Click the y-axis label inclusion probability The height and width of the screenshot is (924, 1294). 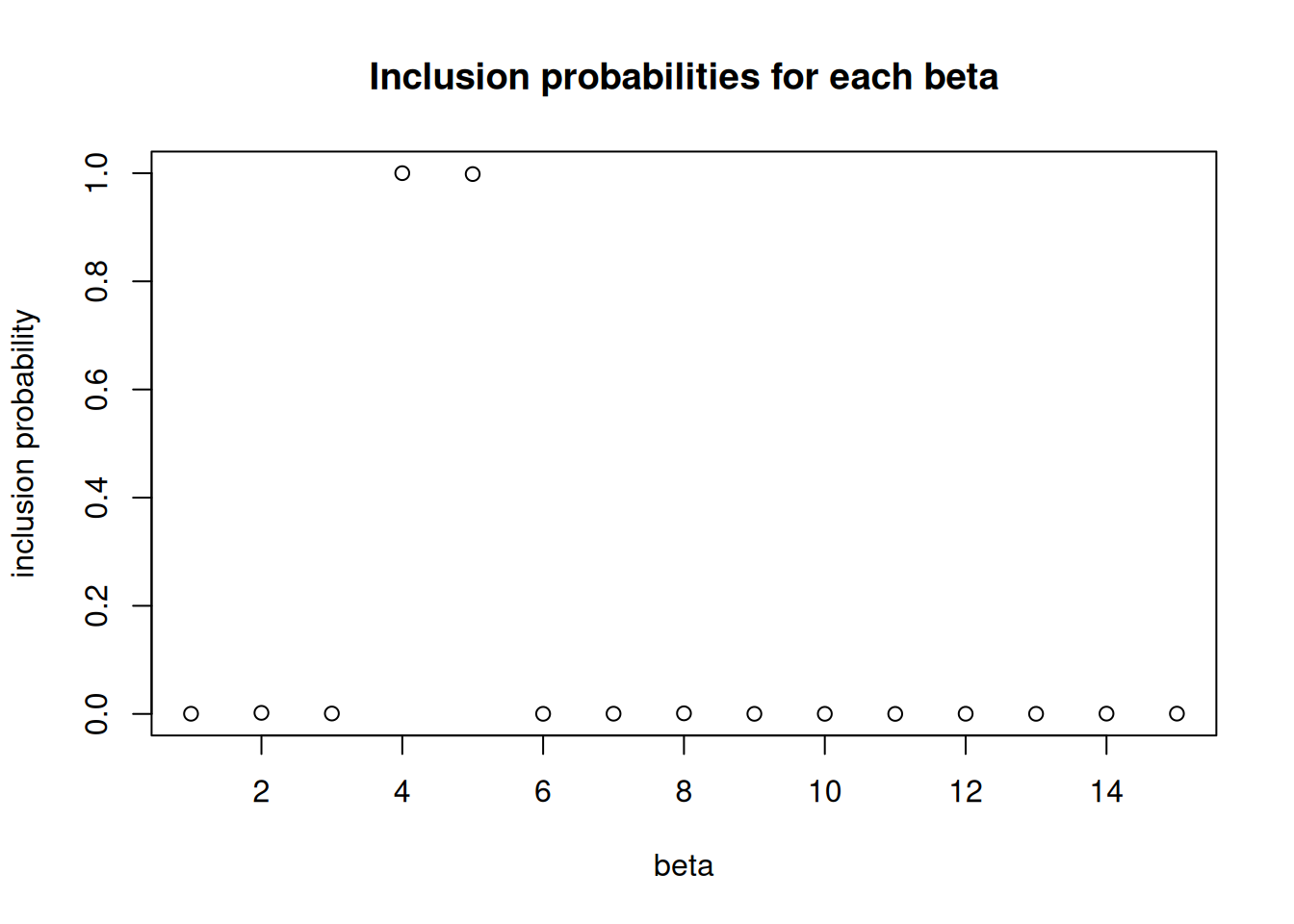coord(23,444)
